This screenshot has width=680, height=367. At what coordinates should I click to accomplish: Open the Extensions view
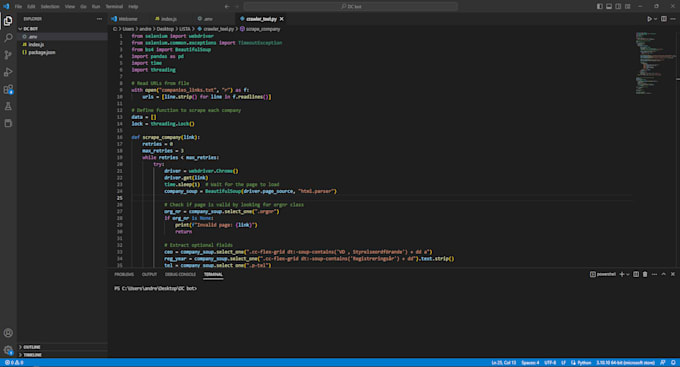(8, 89)
